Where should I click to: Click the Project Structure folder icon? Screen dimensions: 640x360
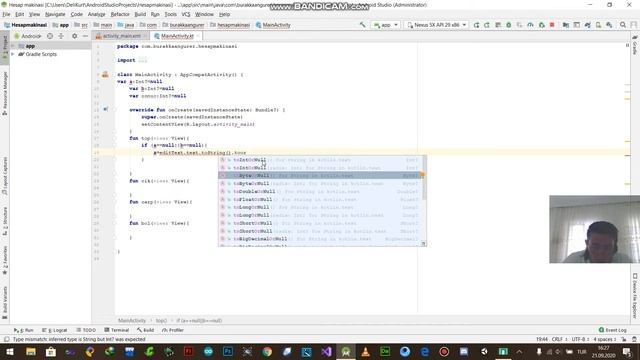point(566,25)
